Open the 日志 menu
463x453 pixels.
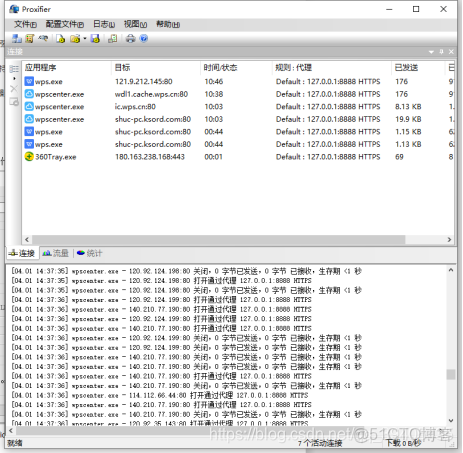coord(104,24)
